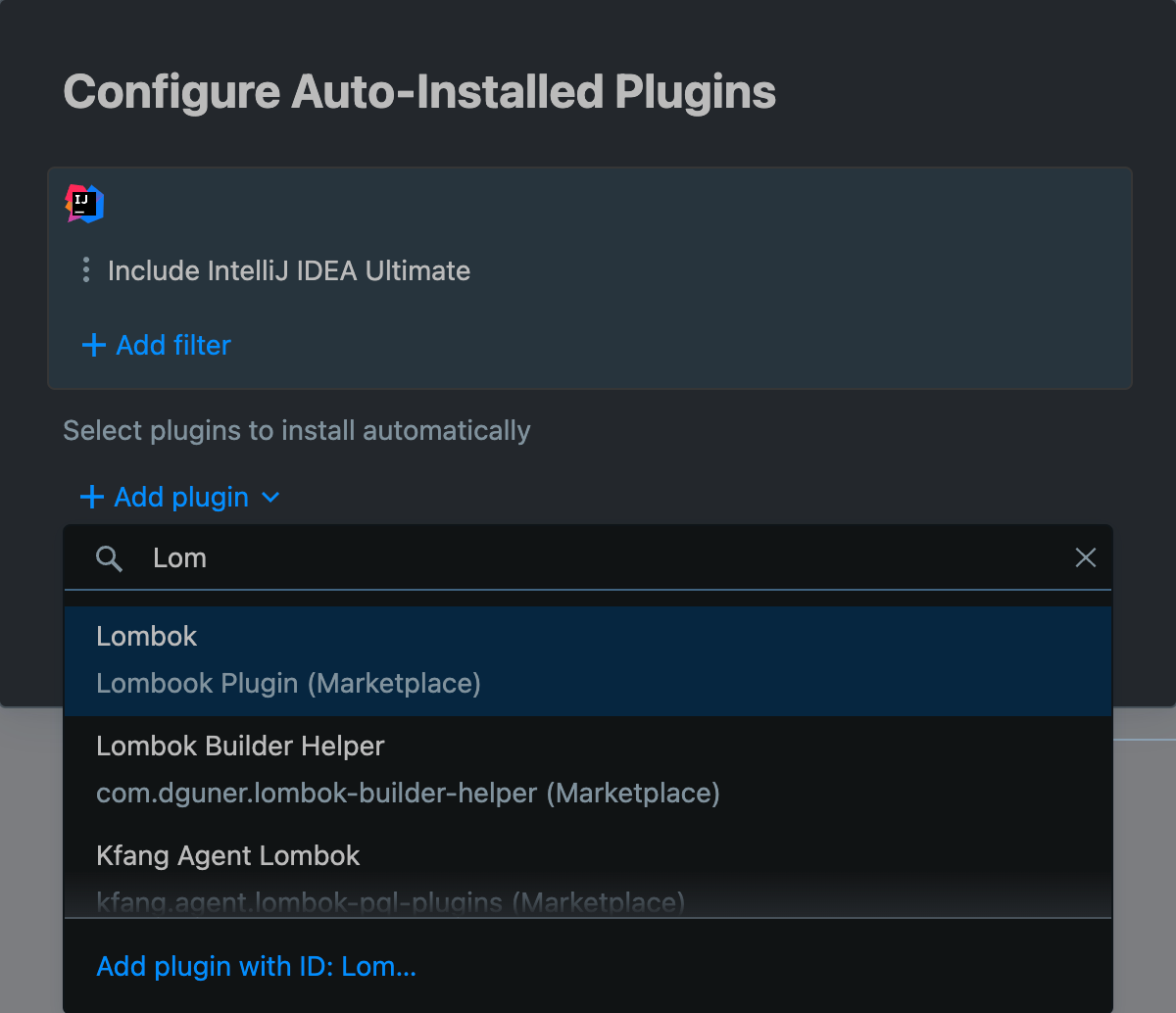Screen dimensions: 1176x1013
Task: Click the Configure Auto-Installed Plugins dialog title
Action: [x=418, y=91]
